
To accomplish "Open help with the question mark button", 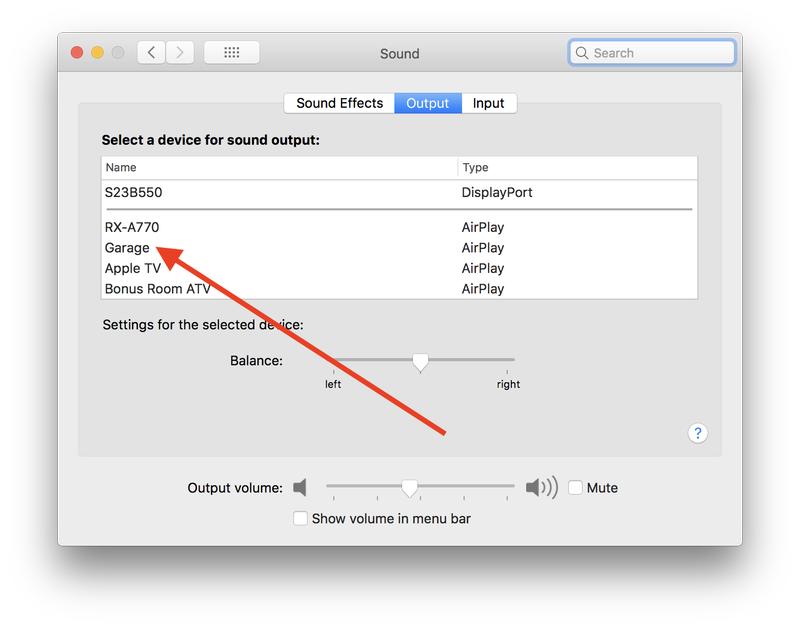I will (x=697, y=433).
